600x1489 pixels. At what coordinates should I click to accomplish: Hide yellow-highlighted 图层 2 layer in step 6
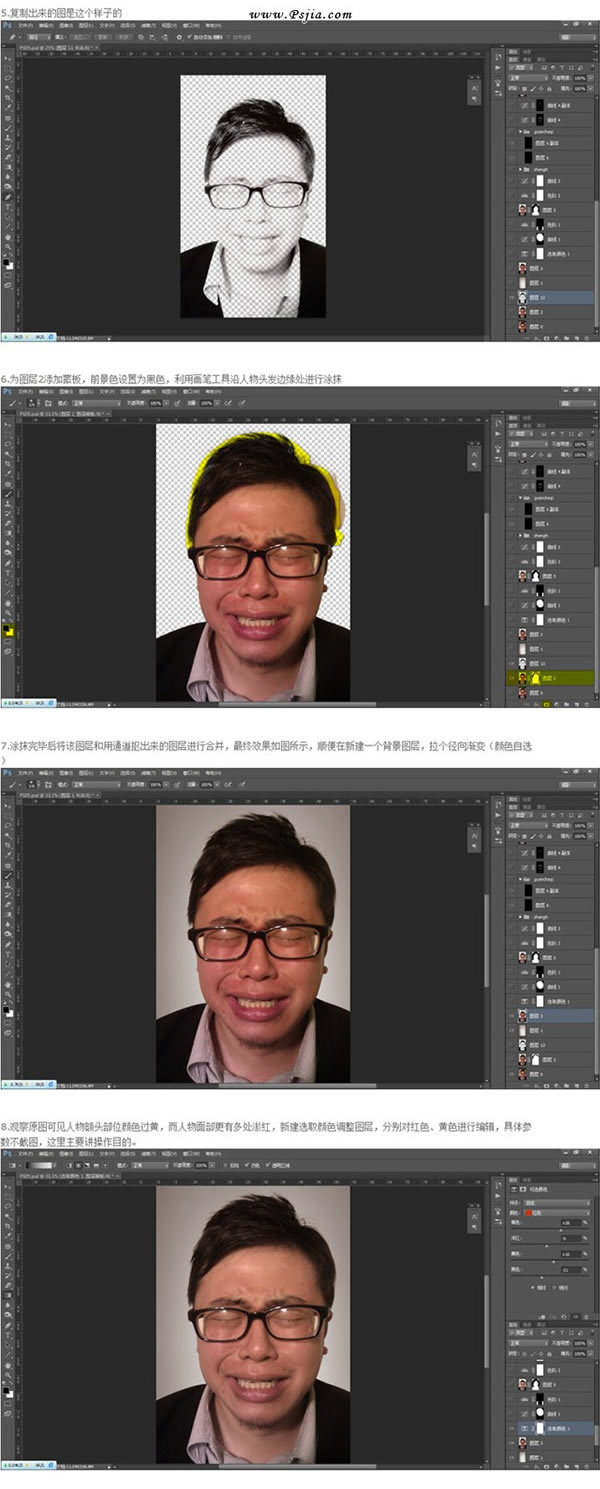513,678
